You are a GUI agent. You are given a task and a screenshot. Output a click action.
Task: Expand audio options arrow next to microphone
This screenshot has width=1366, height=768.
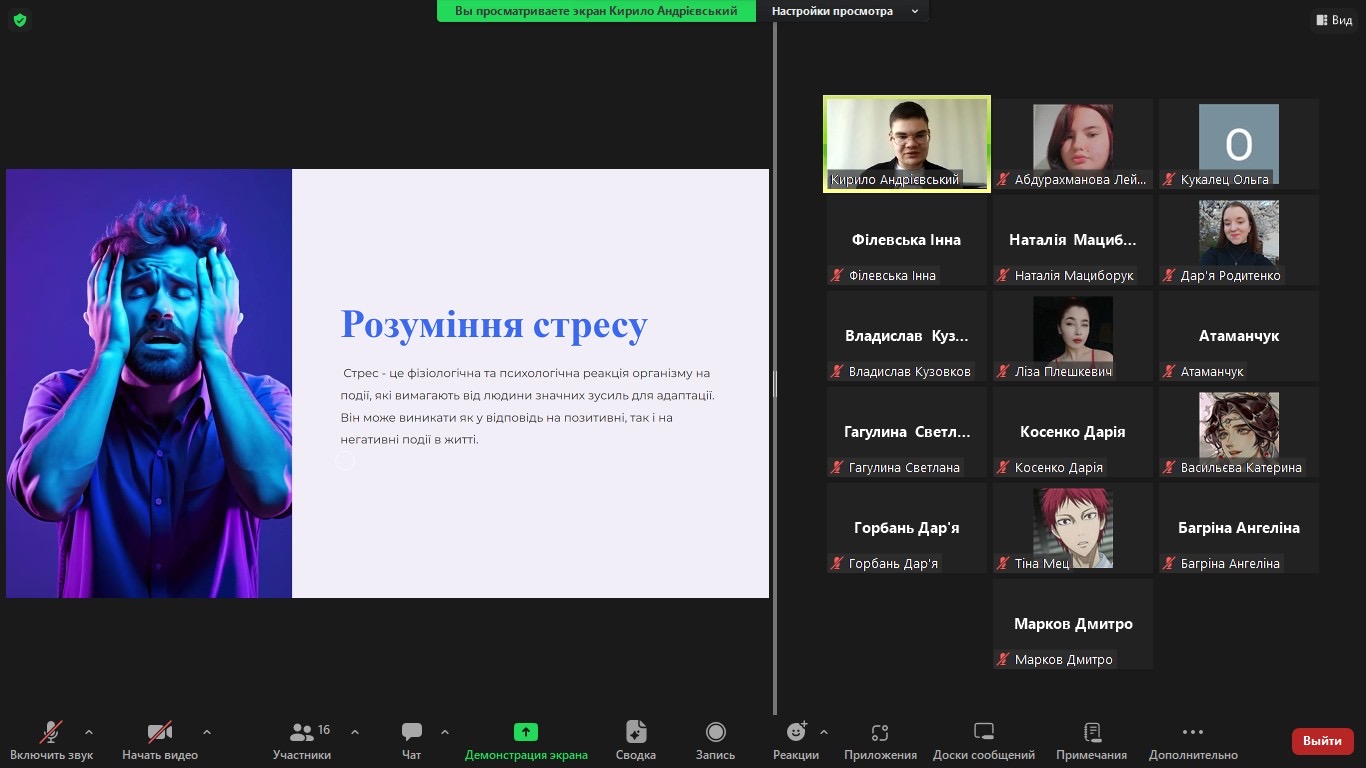point(89,732)
